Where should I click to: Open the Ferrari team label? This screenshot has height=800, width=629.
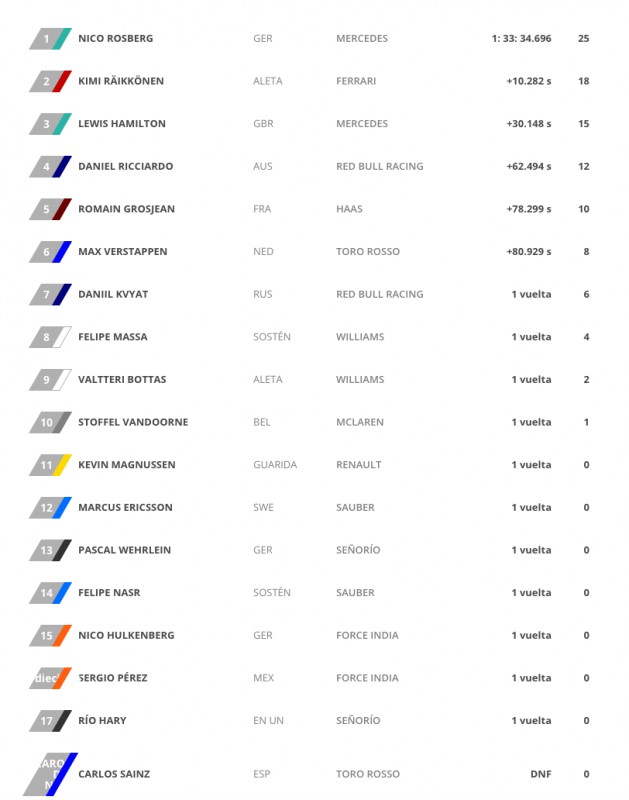(x=356, y=81)
